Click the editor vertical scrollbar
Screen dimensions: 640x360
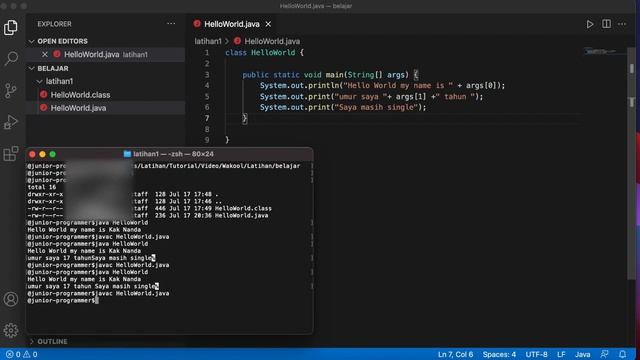pos(631,163)
